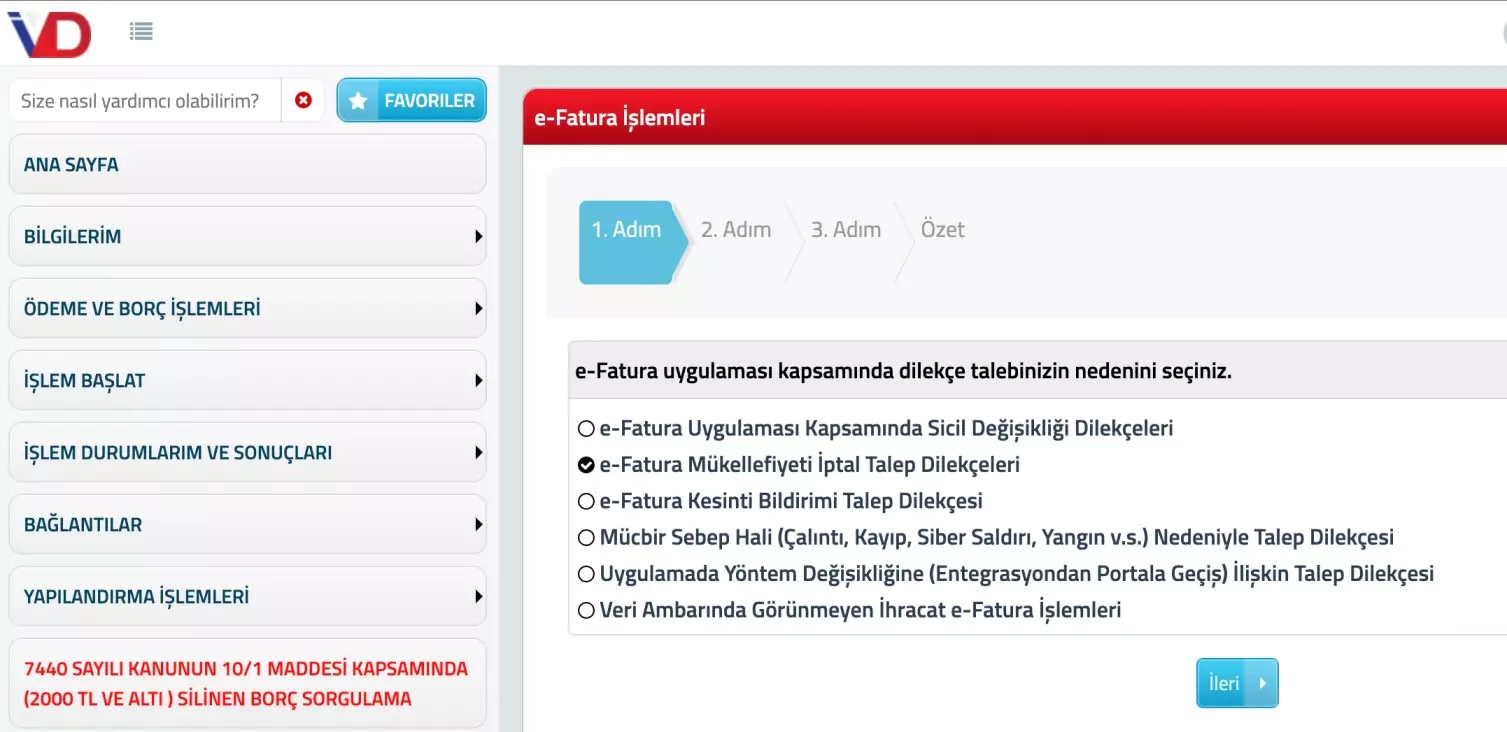This screenshot has width=1507, height=732.
Task: Choose Sicil Değişikliği Dilekçeleri radio option
Action: (x=586, y=429)
